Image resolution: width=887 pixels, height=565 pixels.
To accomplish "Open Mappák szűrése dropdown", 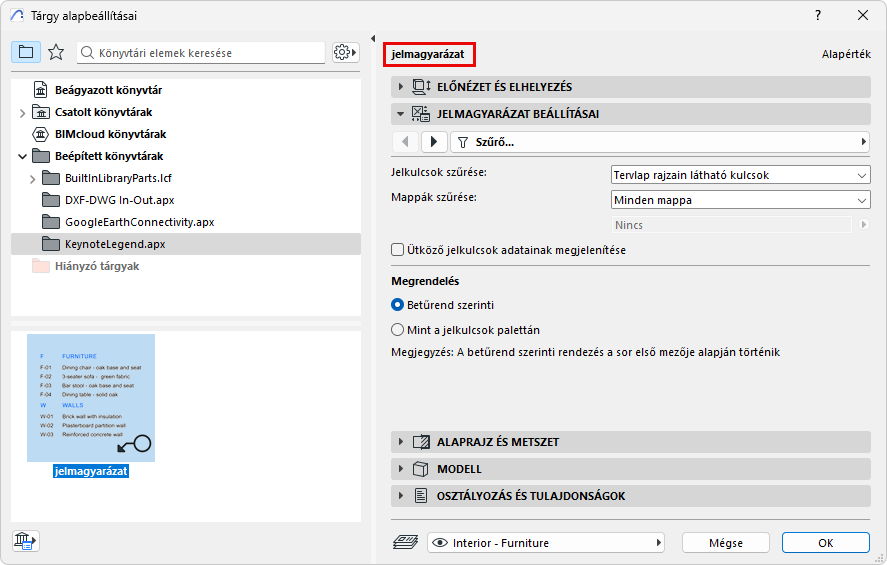I will [740, 200].
